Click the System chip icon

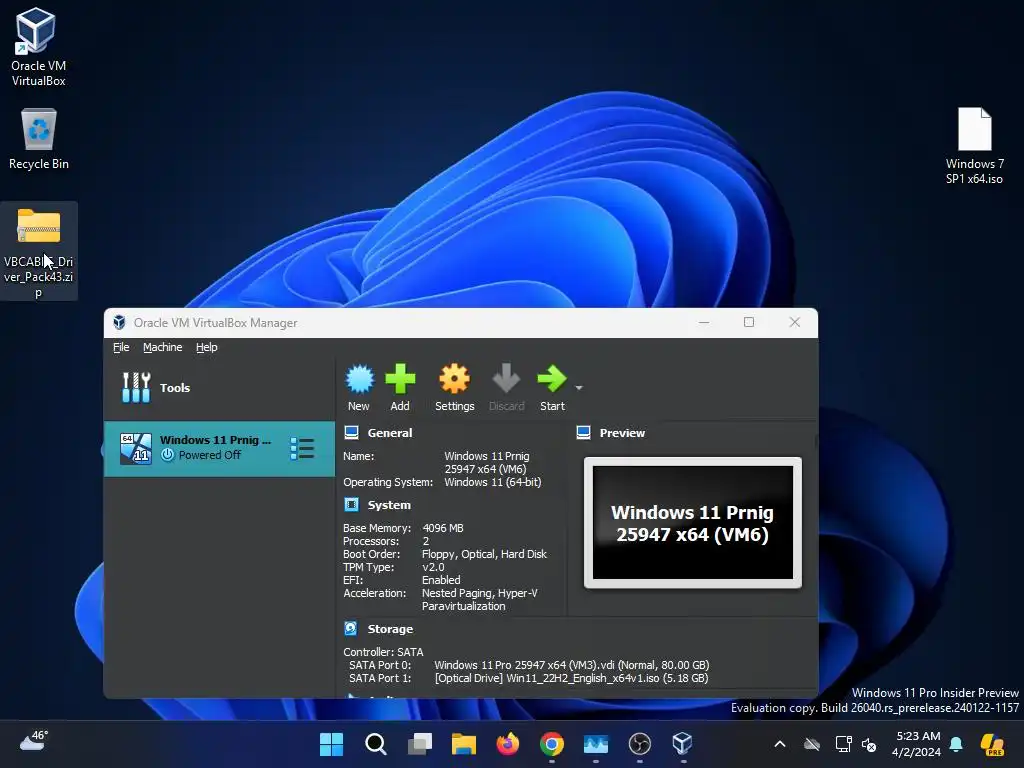[x=351, y=504]
